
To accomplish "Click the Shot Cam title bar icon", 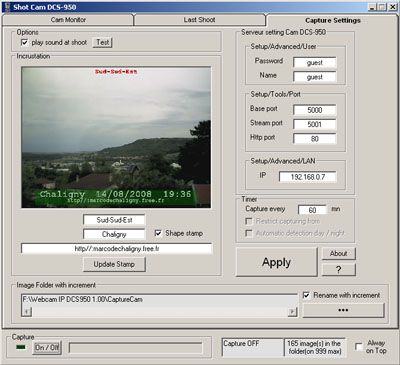I will click(x=7, y=7).
